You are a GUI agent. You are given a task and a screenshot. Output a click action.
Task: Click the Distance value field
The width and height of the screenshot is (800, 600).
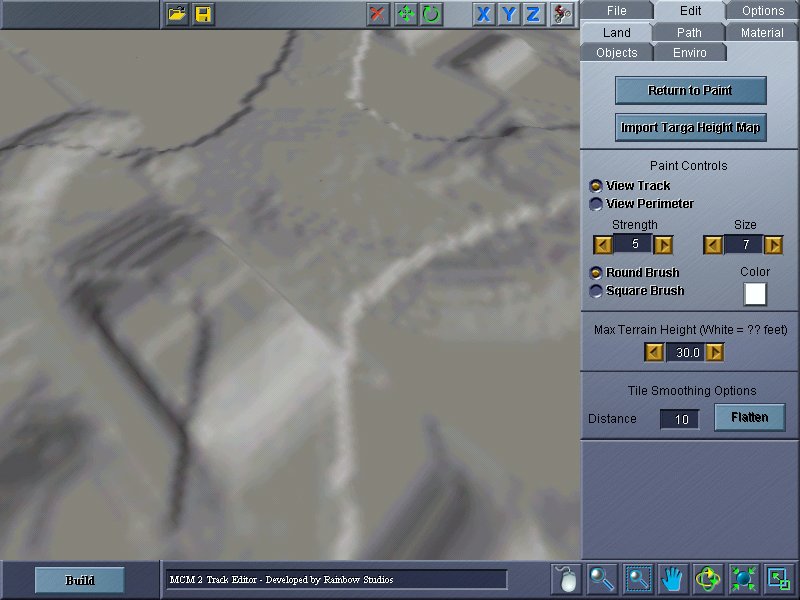pos(680,419)
